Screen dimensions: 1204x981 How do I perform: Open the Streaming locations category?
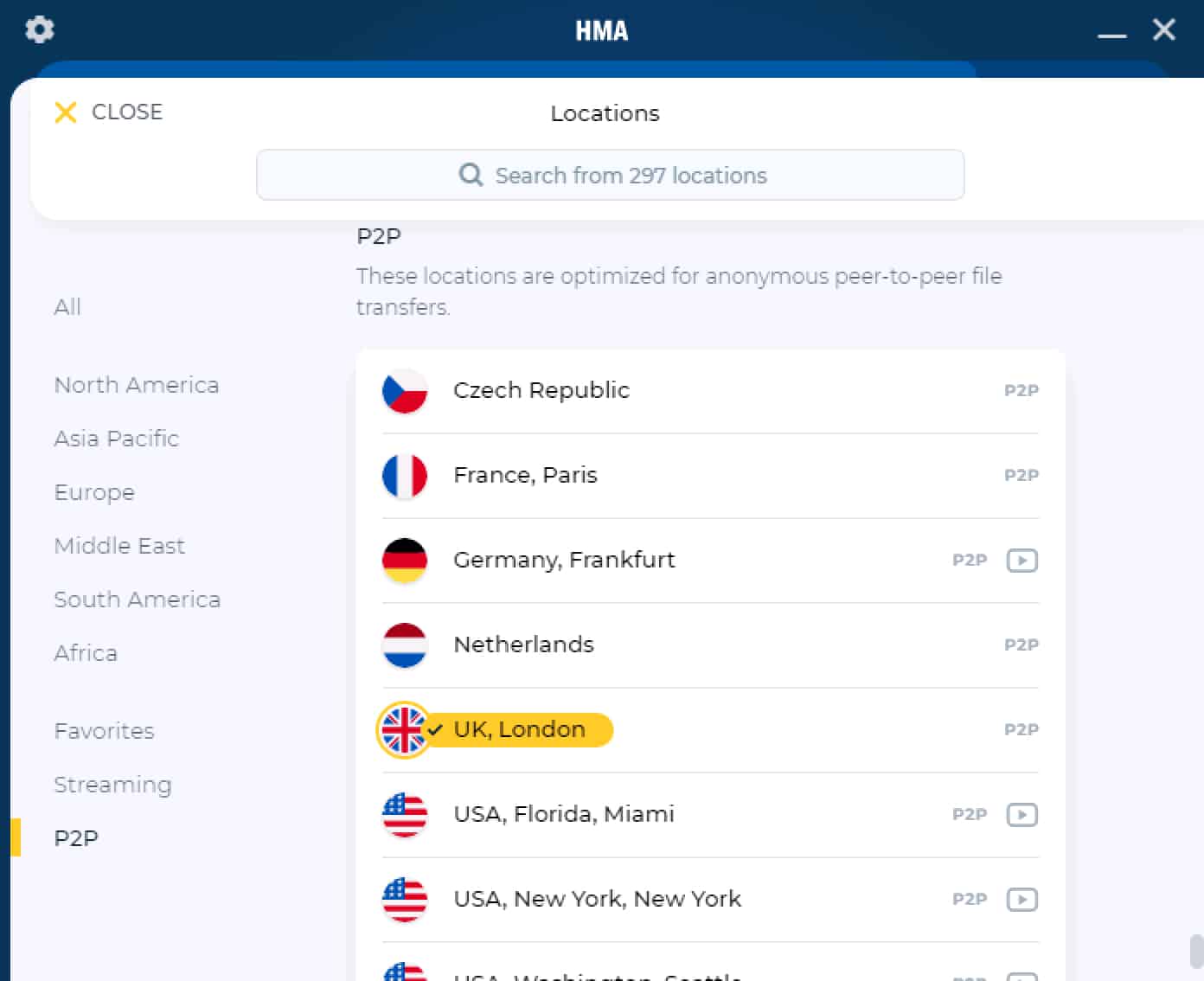pos(112,785)
